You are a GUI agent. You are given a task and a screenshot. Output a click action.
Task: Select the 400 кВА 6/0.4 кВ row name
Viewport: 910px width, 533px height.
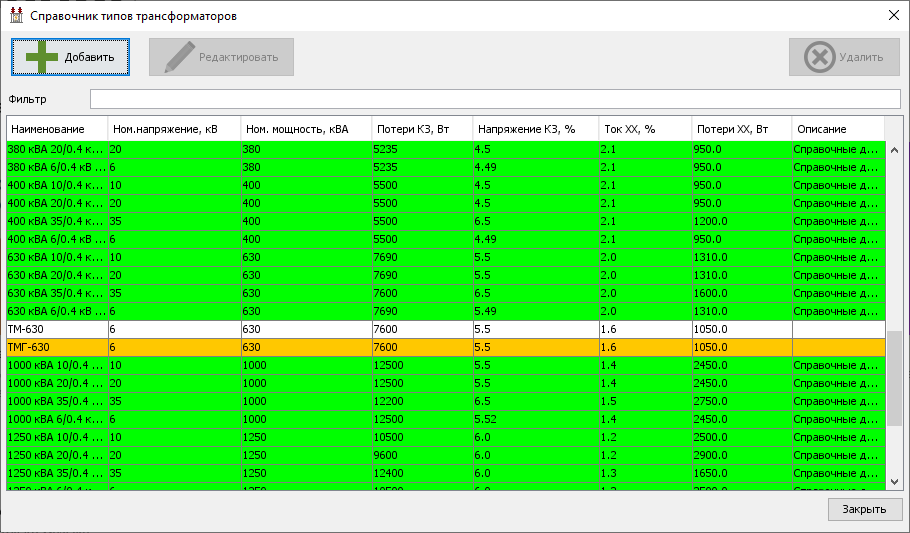[x=57, y=239]
